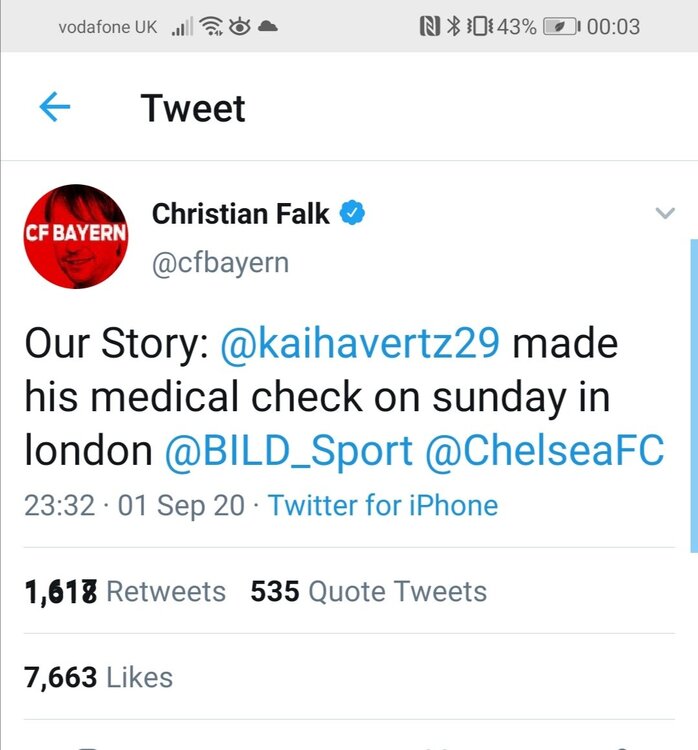The height and width of the screenshot is (750, 698).
Task: Tap the Bluetooth status icon
Action: tap(453, 26)
